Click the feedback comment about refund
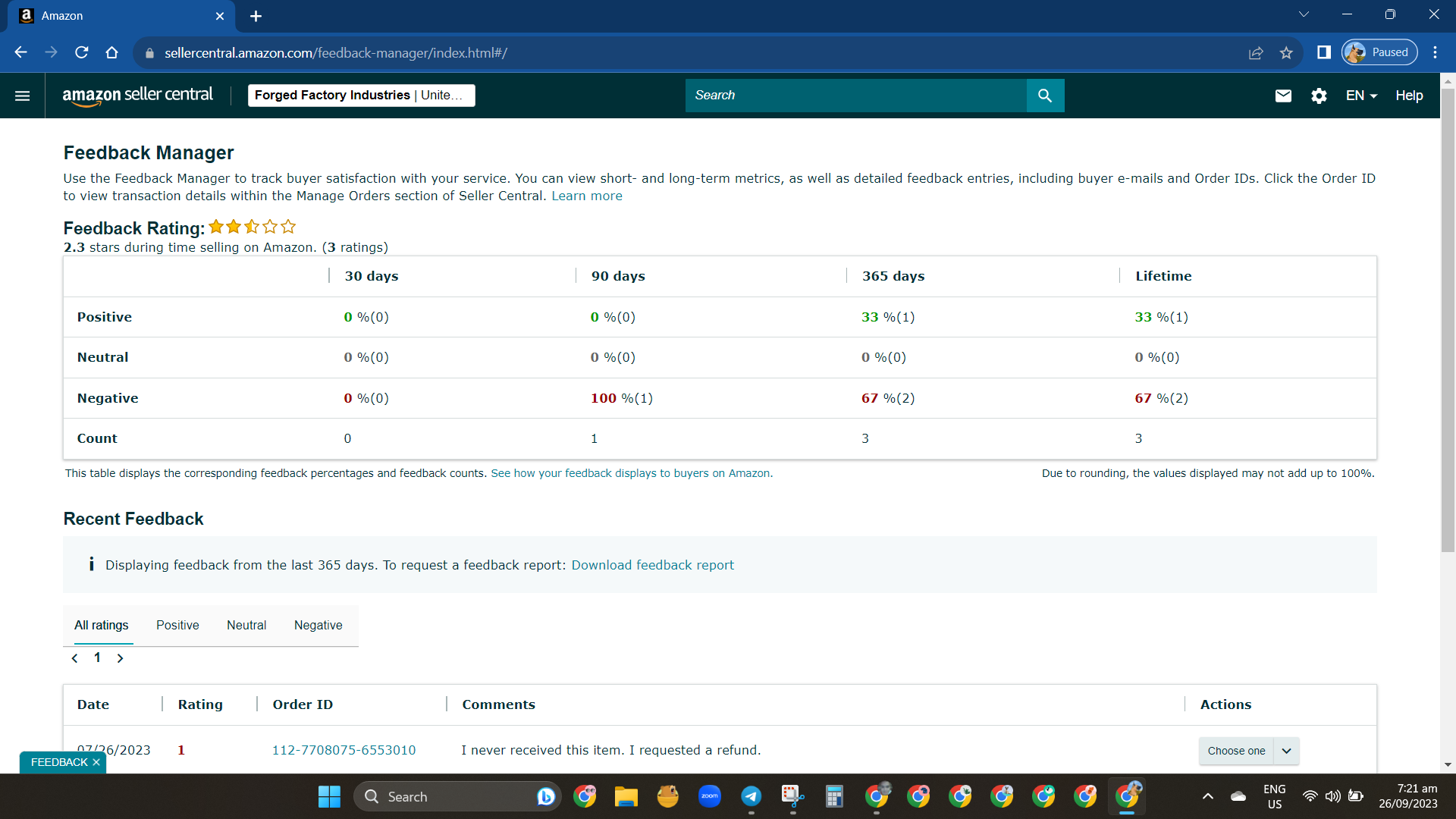 click(x=610, y=750)
